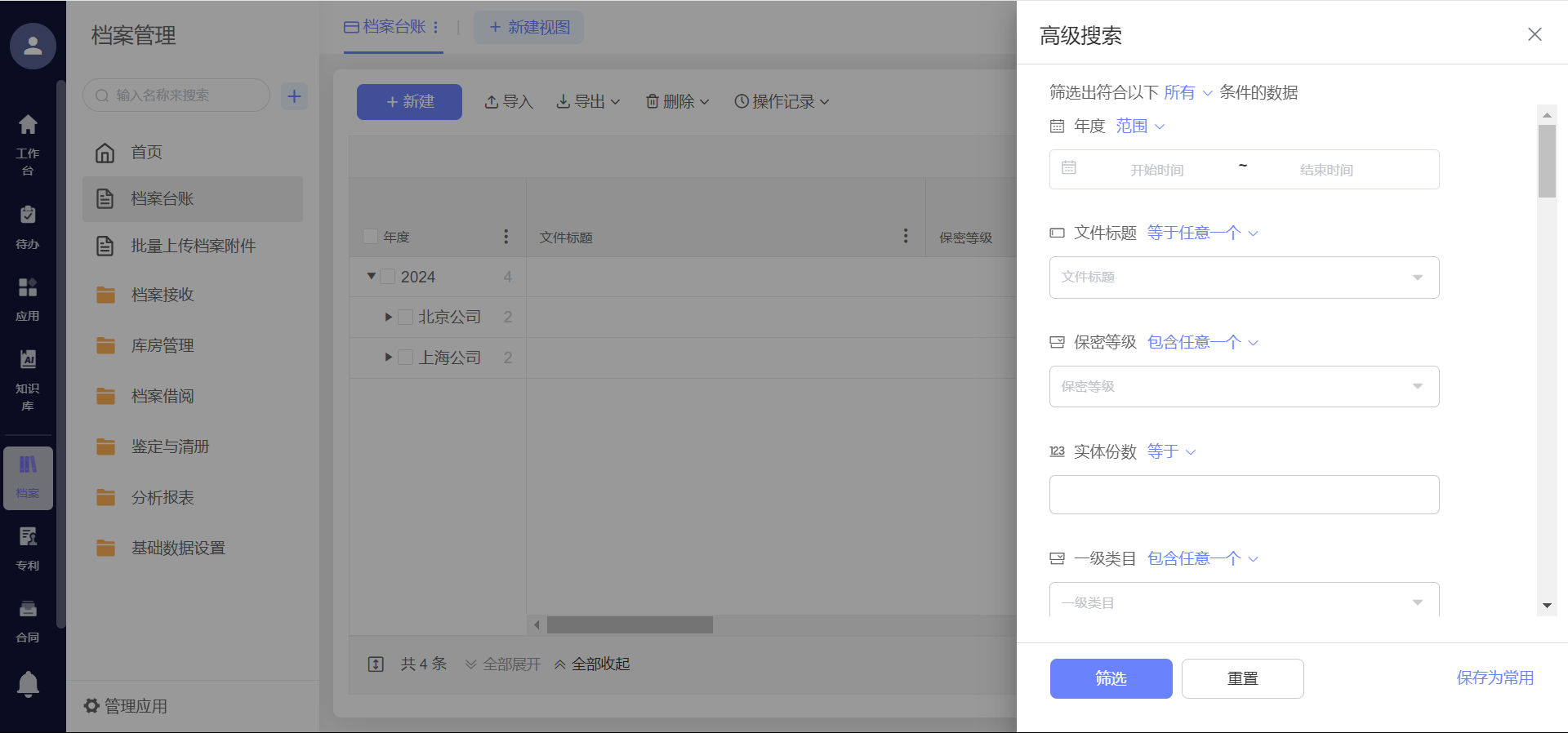Click the plus icon beside name search
This screenshot has height=733, width=1568.
(294, 96)
